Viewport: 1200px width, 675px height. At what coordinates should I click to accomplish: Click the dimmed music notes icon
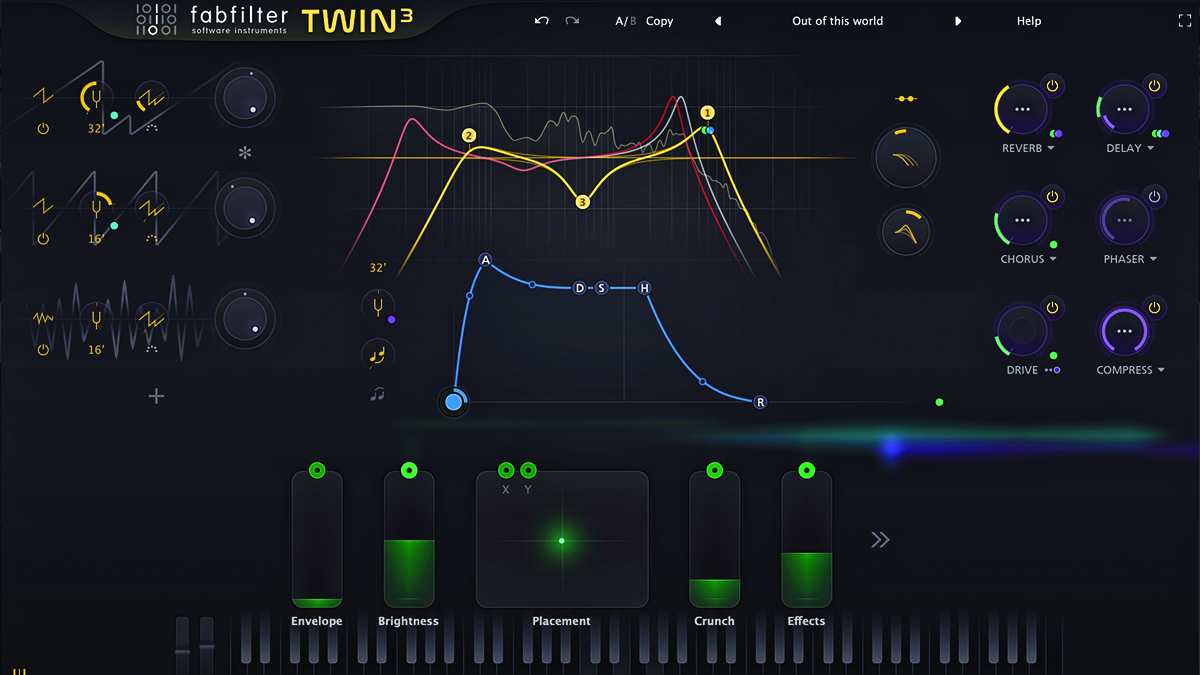[x=377, y=394]
